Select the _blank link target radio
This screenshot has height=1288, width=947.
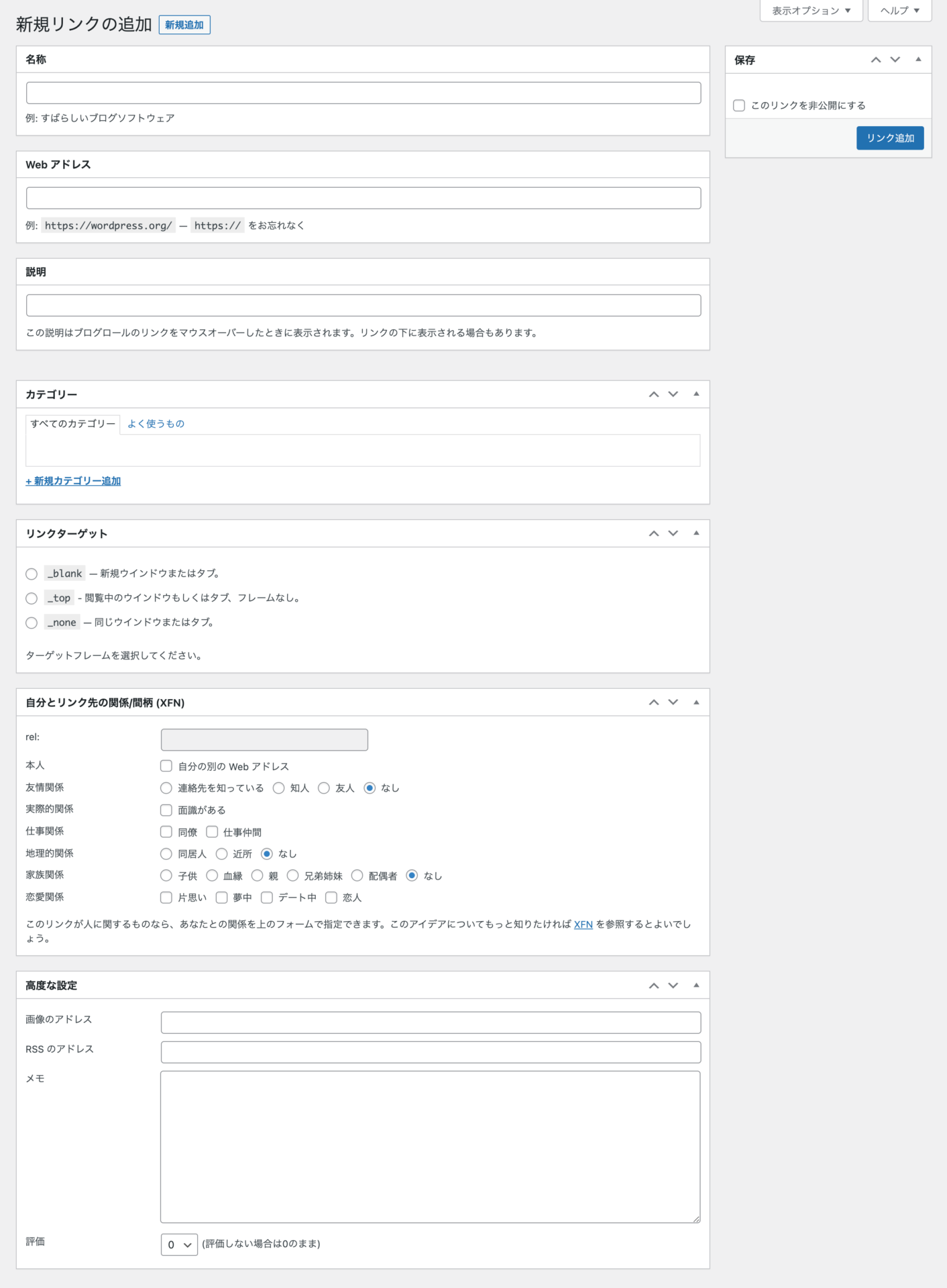coord(32,574)
